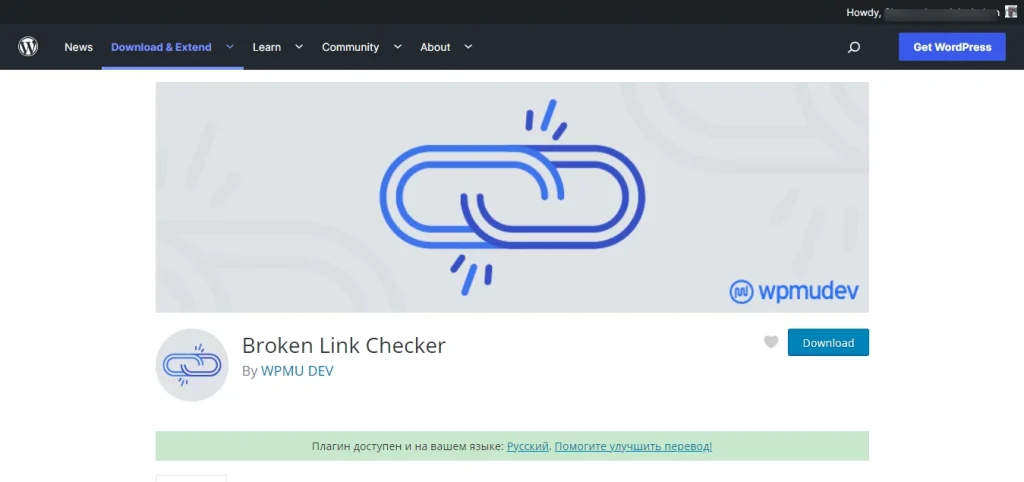Open the search magnifier icon
1024x482 pixels.
pyautogui.click(x=854, y=47)
